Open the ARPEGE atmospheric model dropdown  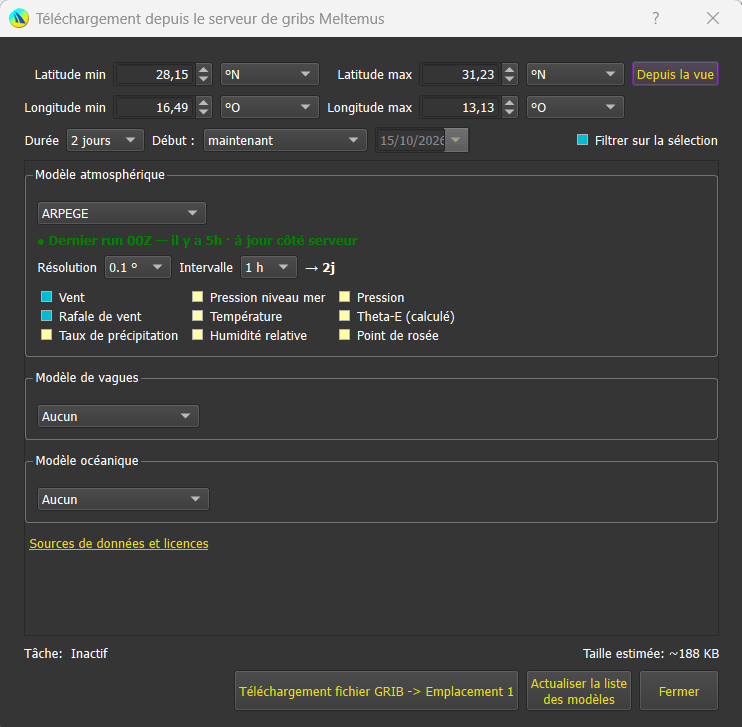pyautogui.click(x=122, y=213)
